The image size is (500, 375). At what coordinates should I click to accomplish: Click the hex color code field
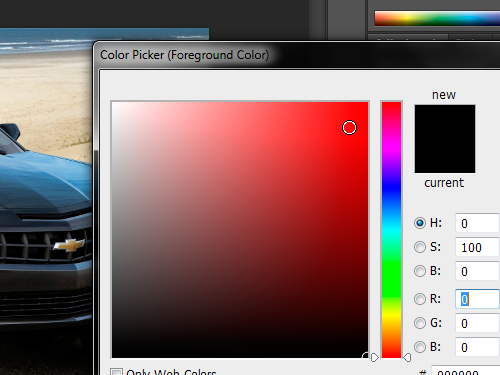[x=466, y=370]
